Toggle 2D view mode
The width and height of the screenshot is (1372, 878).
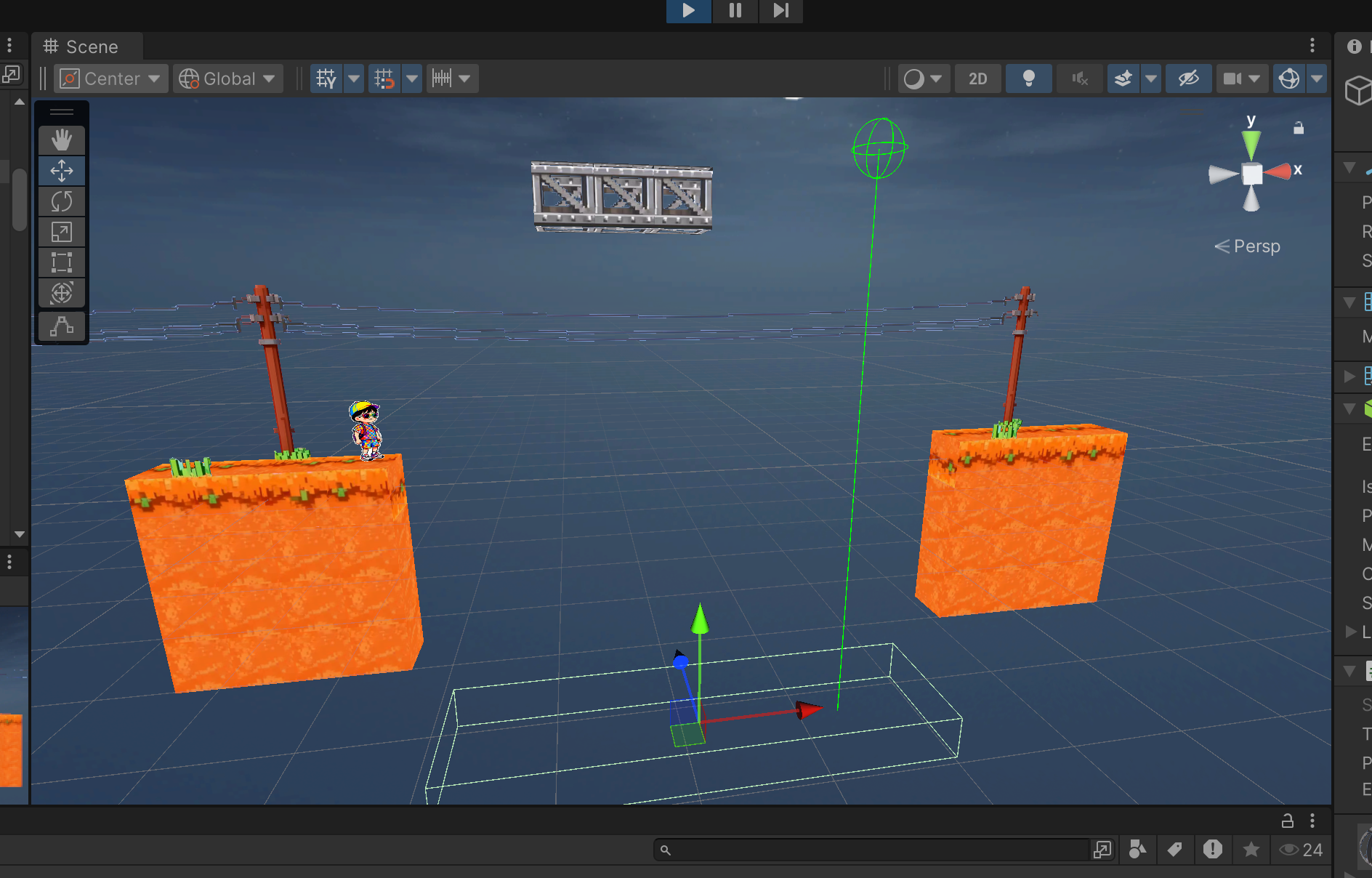977,78
